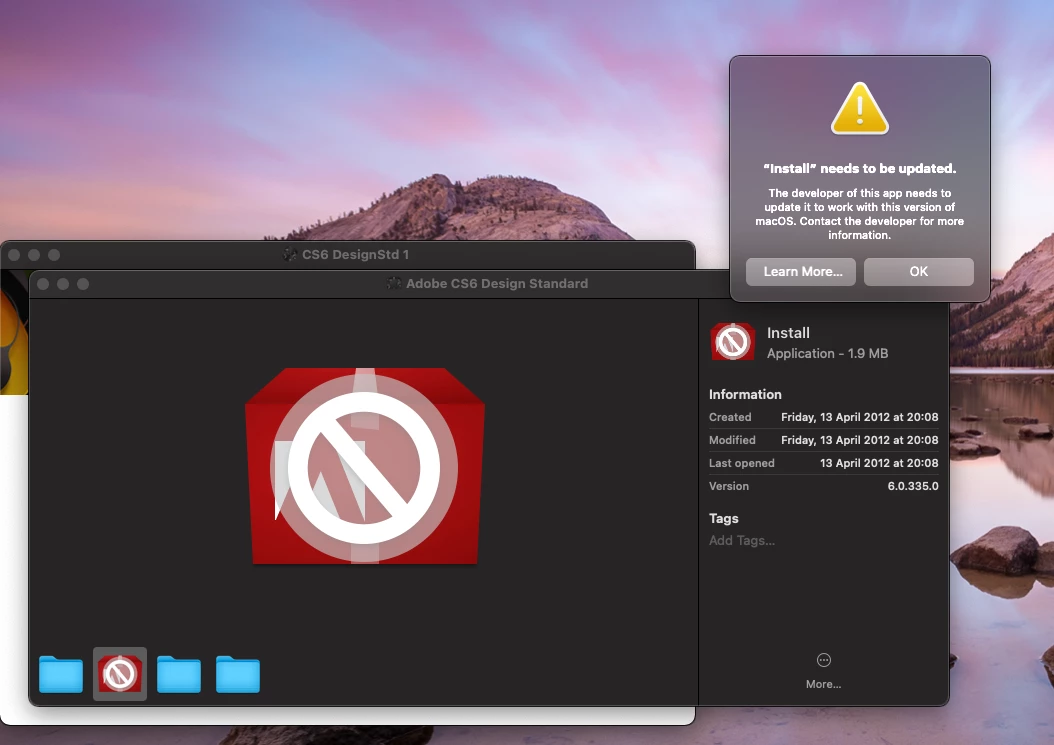Click the Add Tags... field
This screenshot has height=745, width=1054.
coord(741,541)
